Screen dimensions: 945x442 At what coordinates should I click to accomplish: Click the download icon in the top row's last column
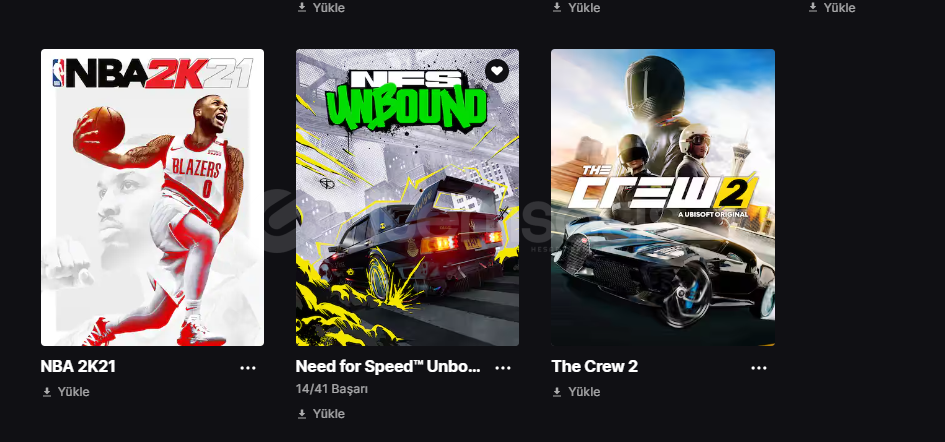(x=813, y=7)
